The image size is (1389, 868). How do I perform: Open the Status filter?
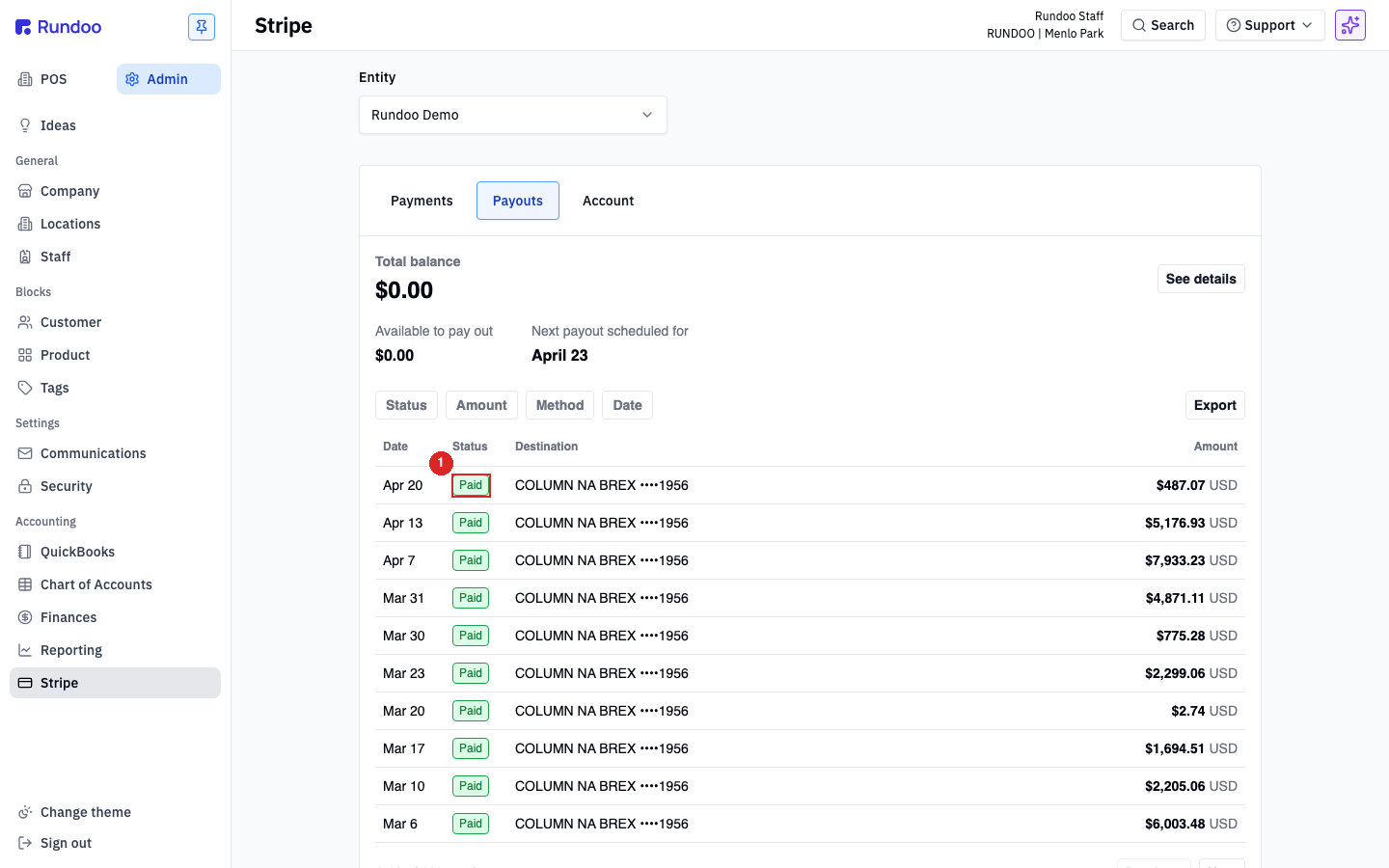click(406, 405)
